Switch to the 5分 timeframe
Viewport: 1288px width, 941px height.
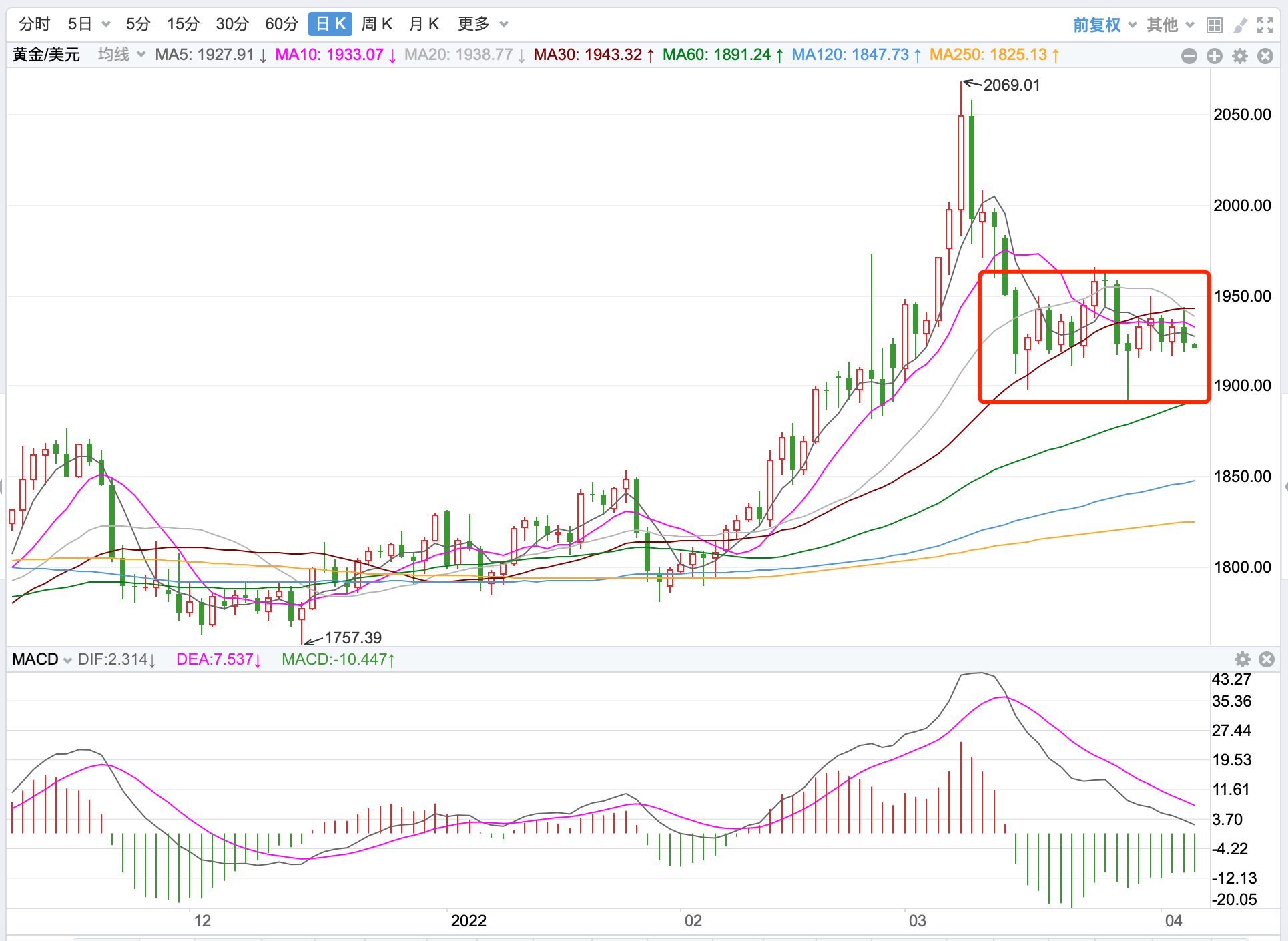138,24
